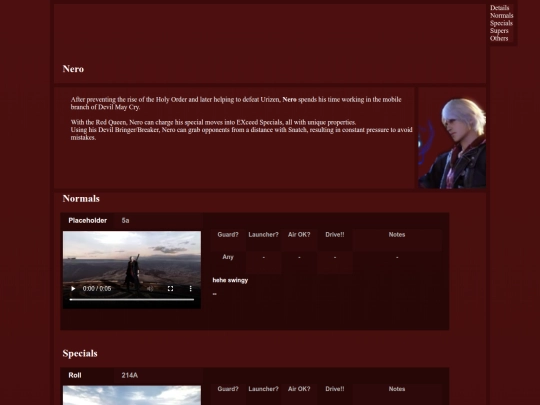This screenshot has width=540, height=405.
Task: Jump to Normals section link
Action: (x=501, y=15)
